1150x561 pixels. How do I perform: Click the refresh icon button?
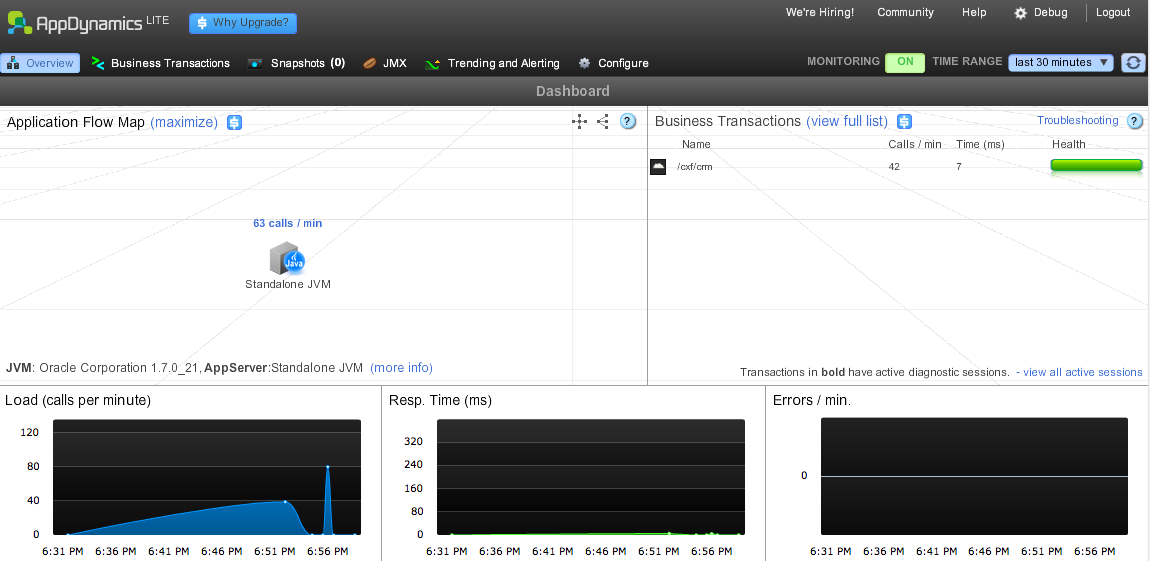click(1133, 62)
